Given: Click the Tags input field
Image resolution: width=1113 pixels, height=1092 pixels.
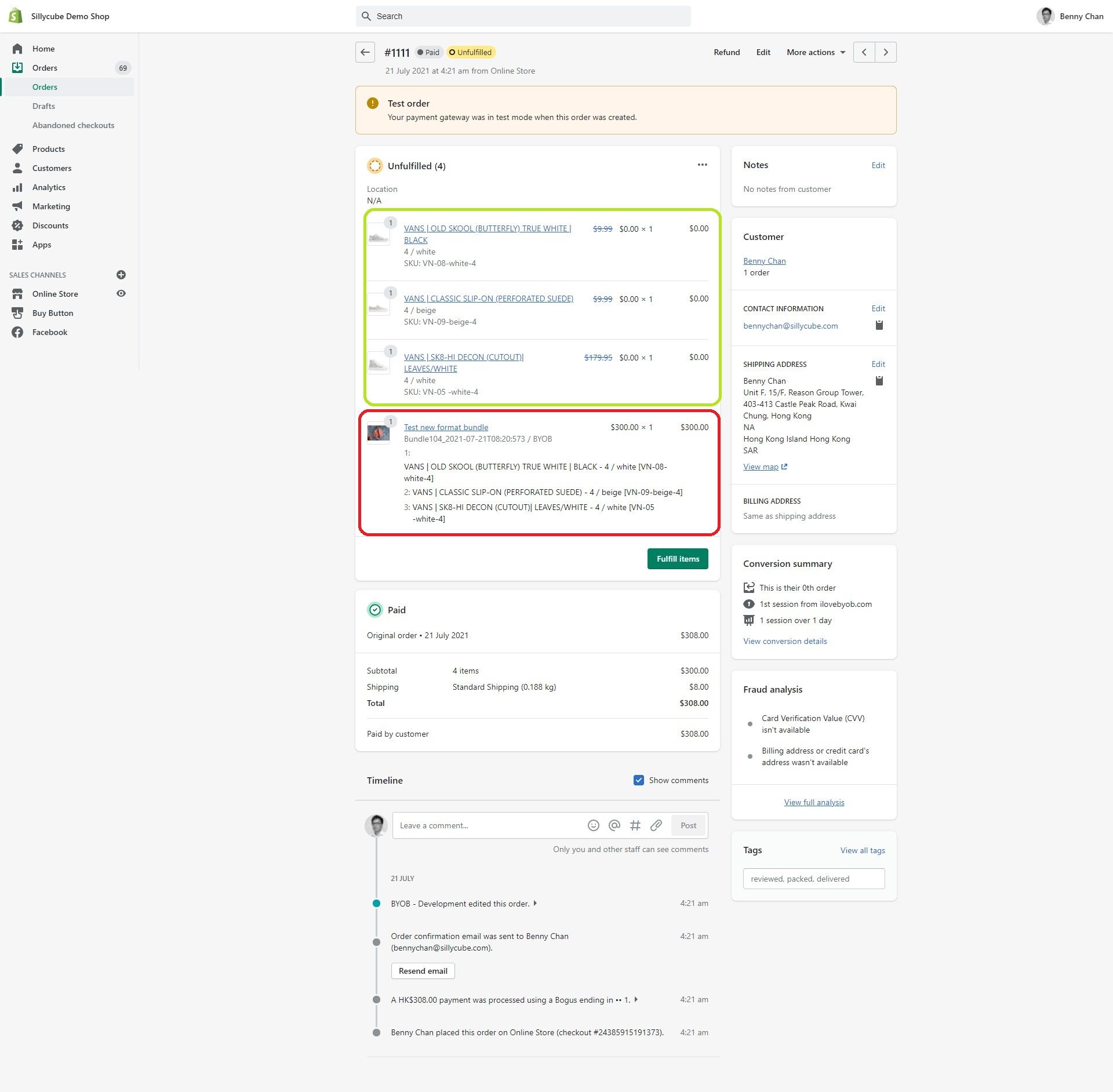Looking at the screenshot, I should point(813,879).
